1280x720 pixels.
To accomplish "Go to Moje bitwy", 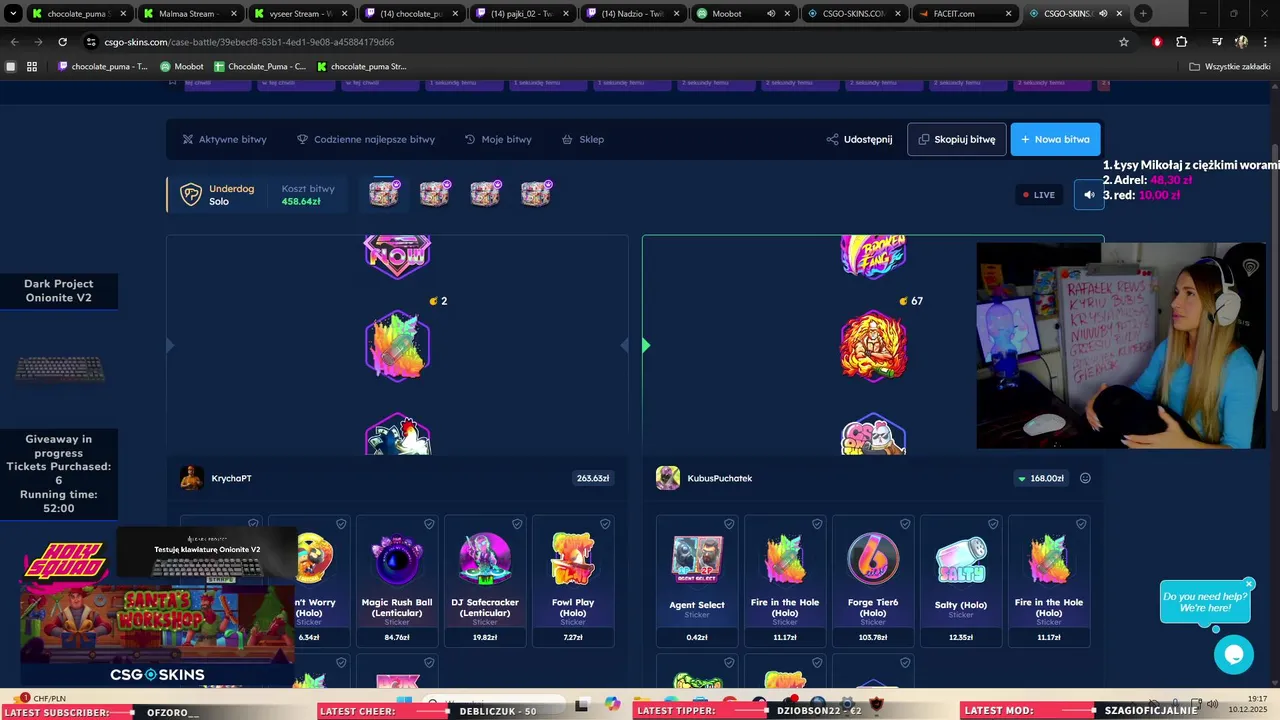I will click(x=498, y=139).
